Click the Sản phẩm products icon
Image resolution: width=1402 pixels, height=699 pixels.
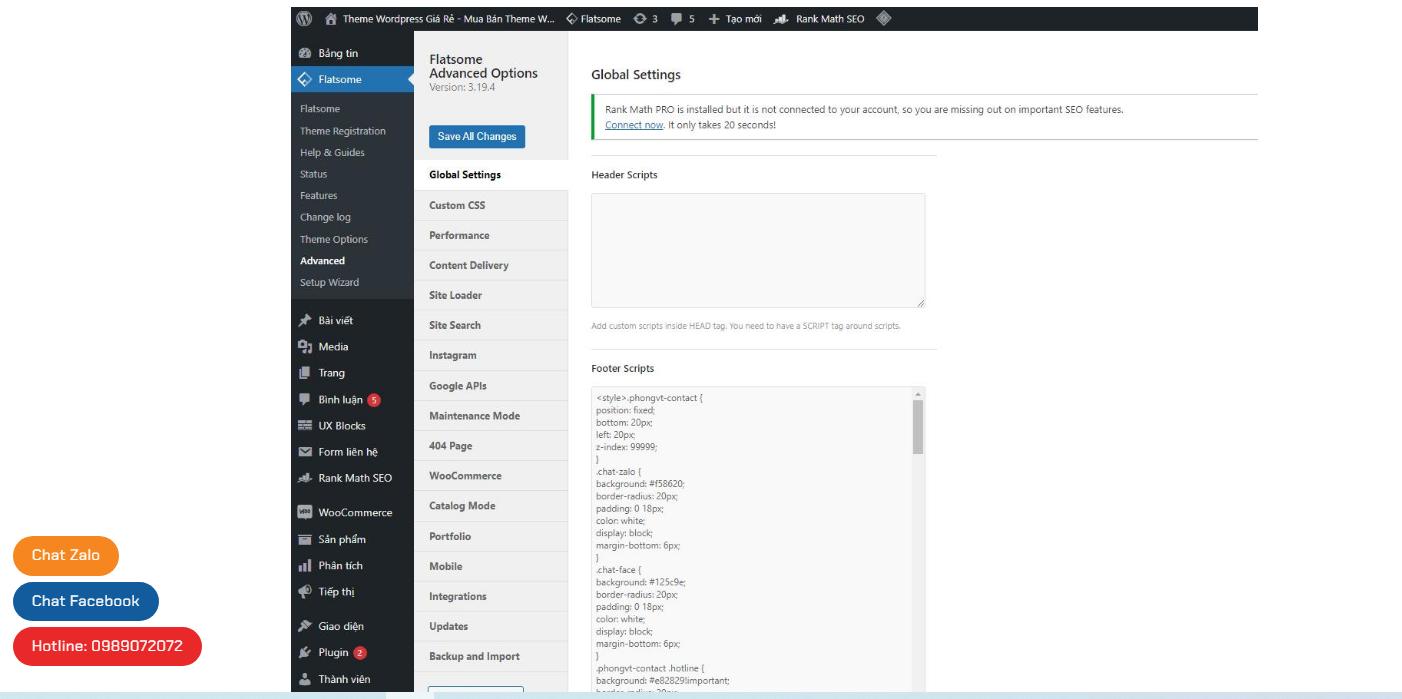pyautogui.click(x=307, y=540)
